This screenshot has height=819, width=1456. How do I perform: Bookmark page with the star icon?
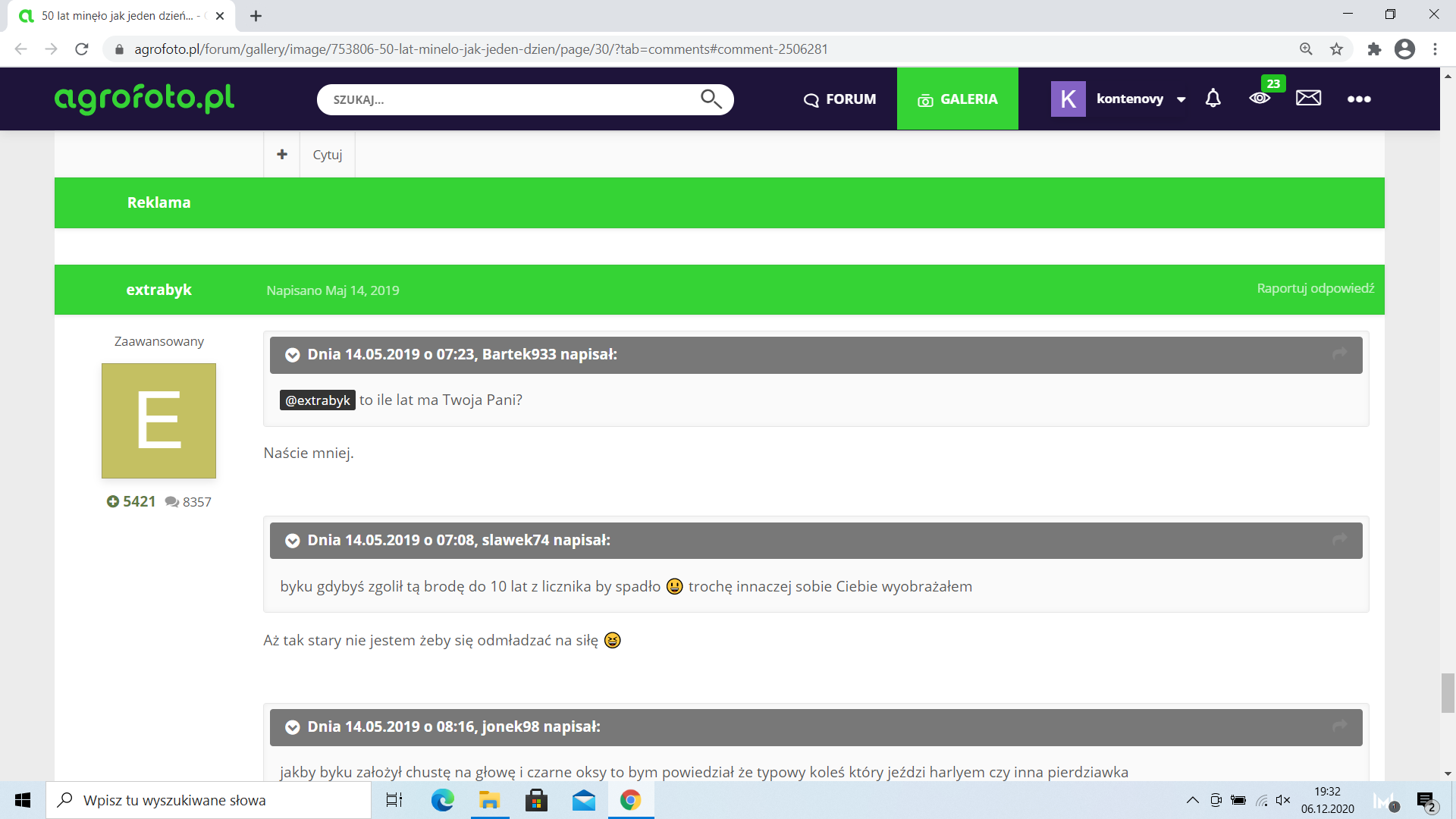[x=1336, y=49]
